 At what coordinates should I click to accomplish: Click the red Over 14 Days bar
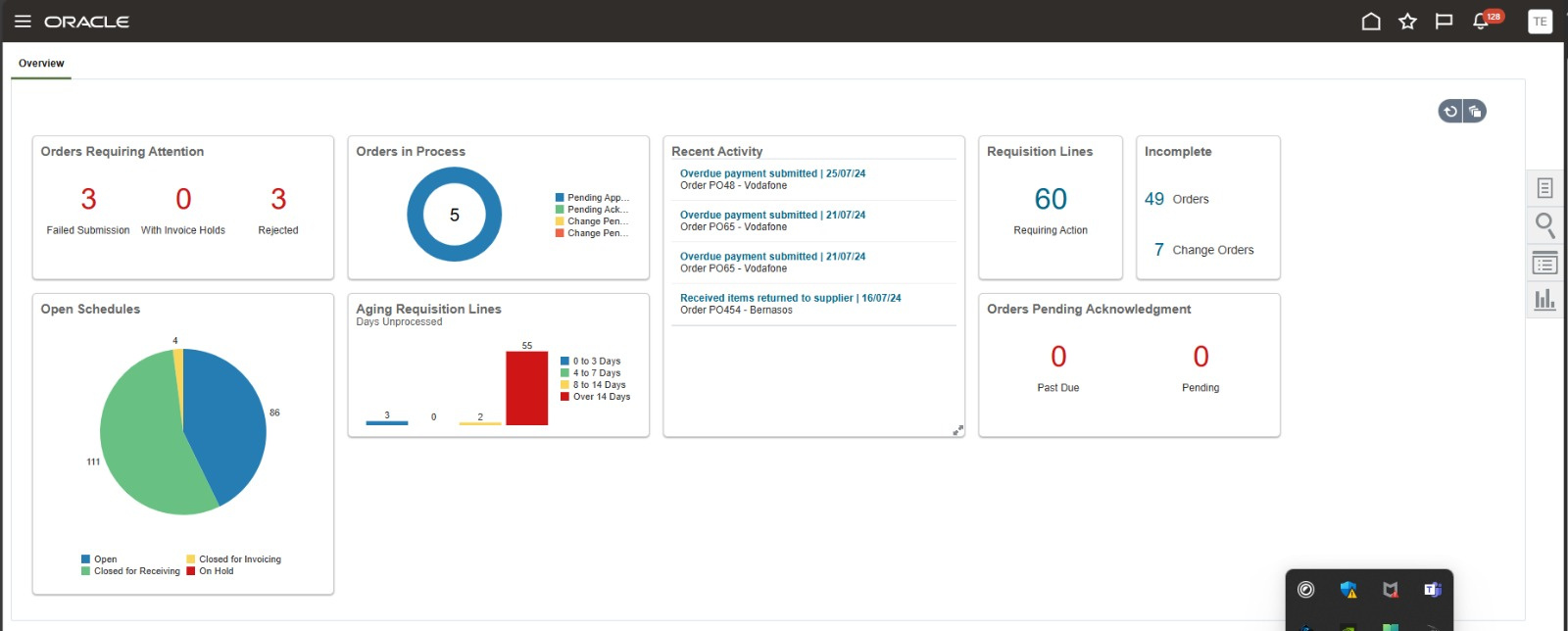click(526, 388)
